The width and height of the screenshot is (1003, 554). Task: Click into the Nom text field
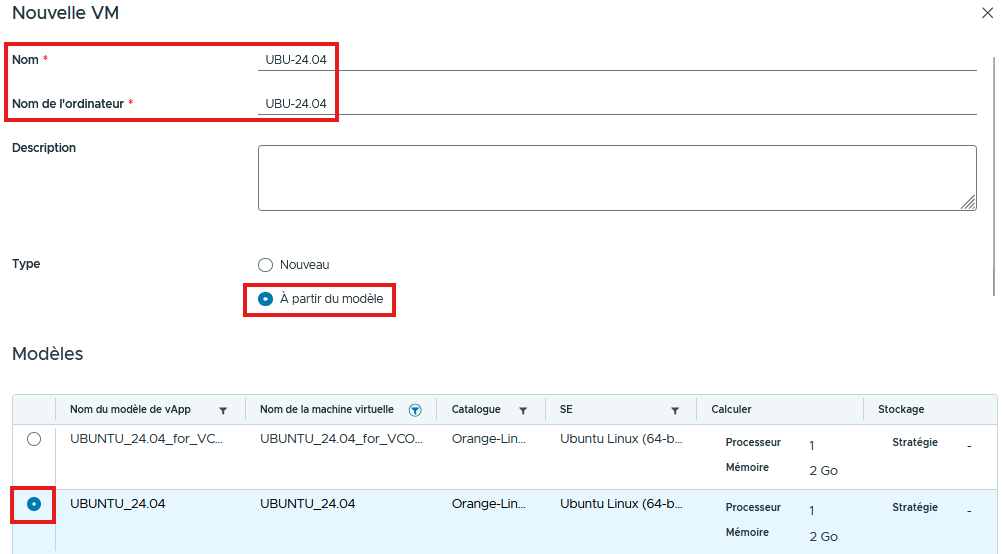(x=615, y=60)
